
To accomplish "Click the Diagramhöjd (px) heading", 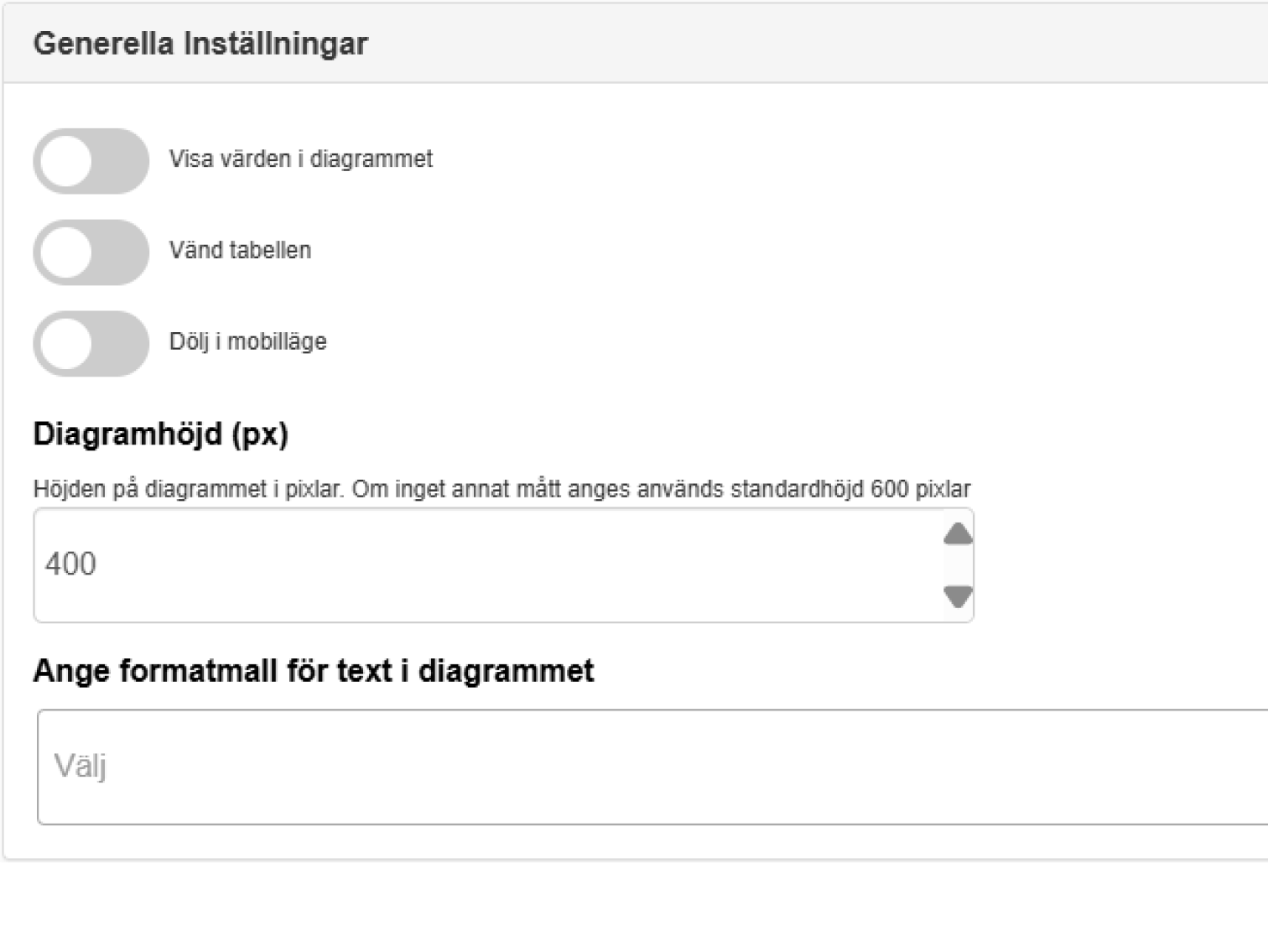I will pos(160,434).
